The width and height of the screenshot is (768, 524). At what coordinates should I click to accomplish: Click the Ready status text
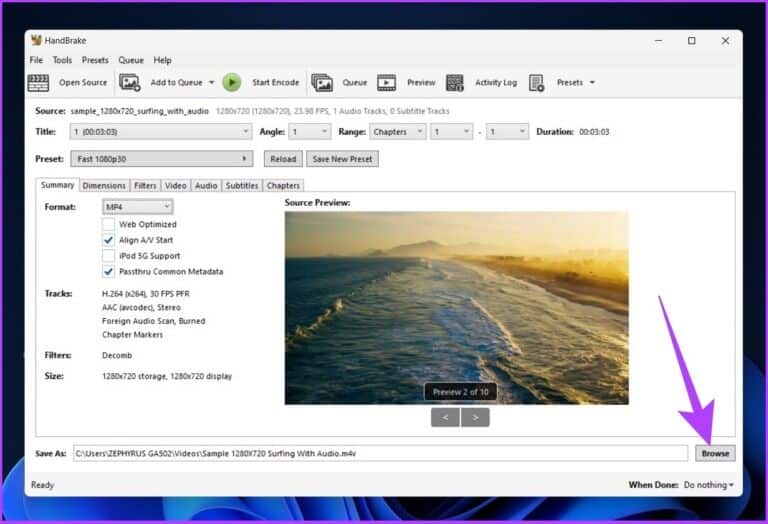[43, 485]
